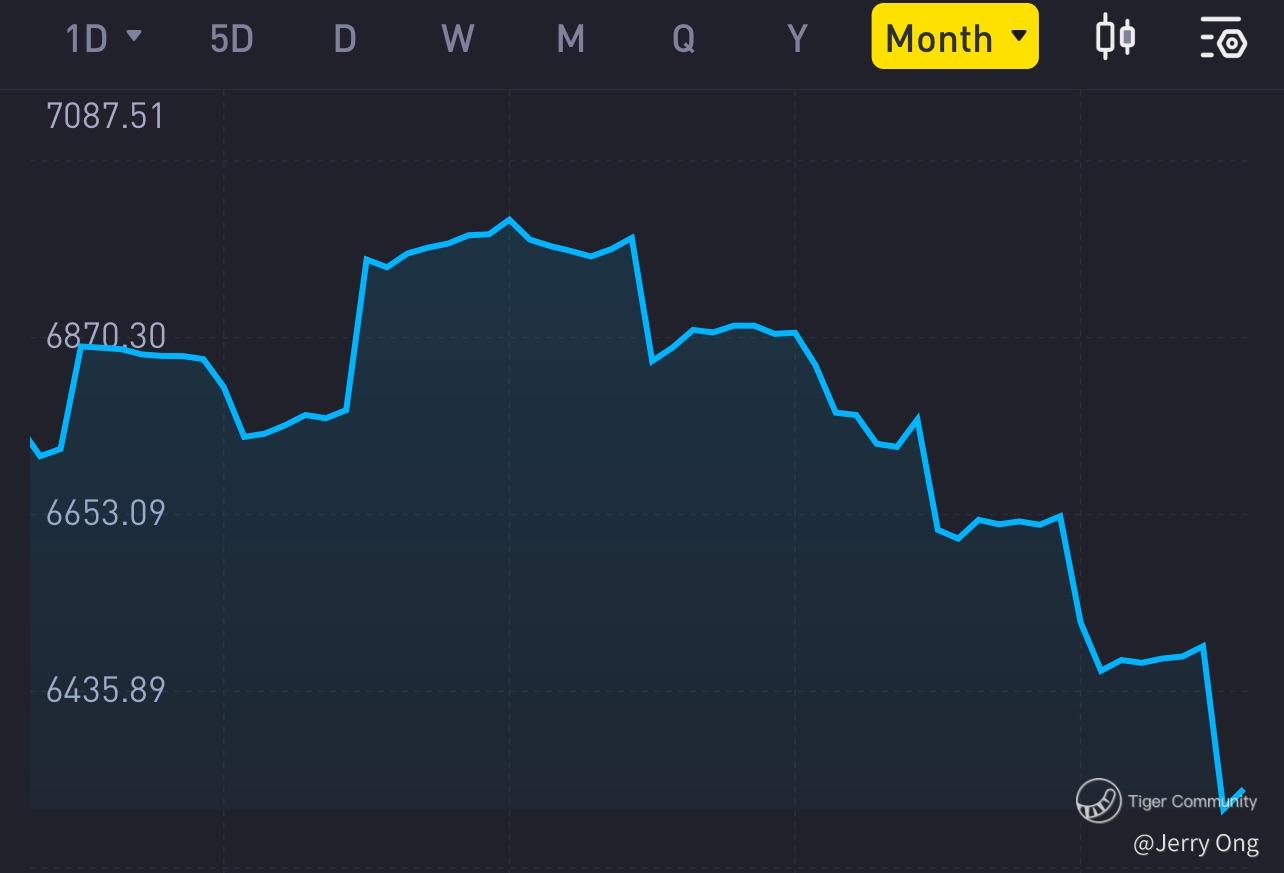Open the yellow Month range dropdown
The image size is (1284, 873).
point(955,36)
